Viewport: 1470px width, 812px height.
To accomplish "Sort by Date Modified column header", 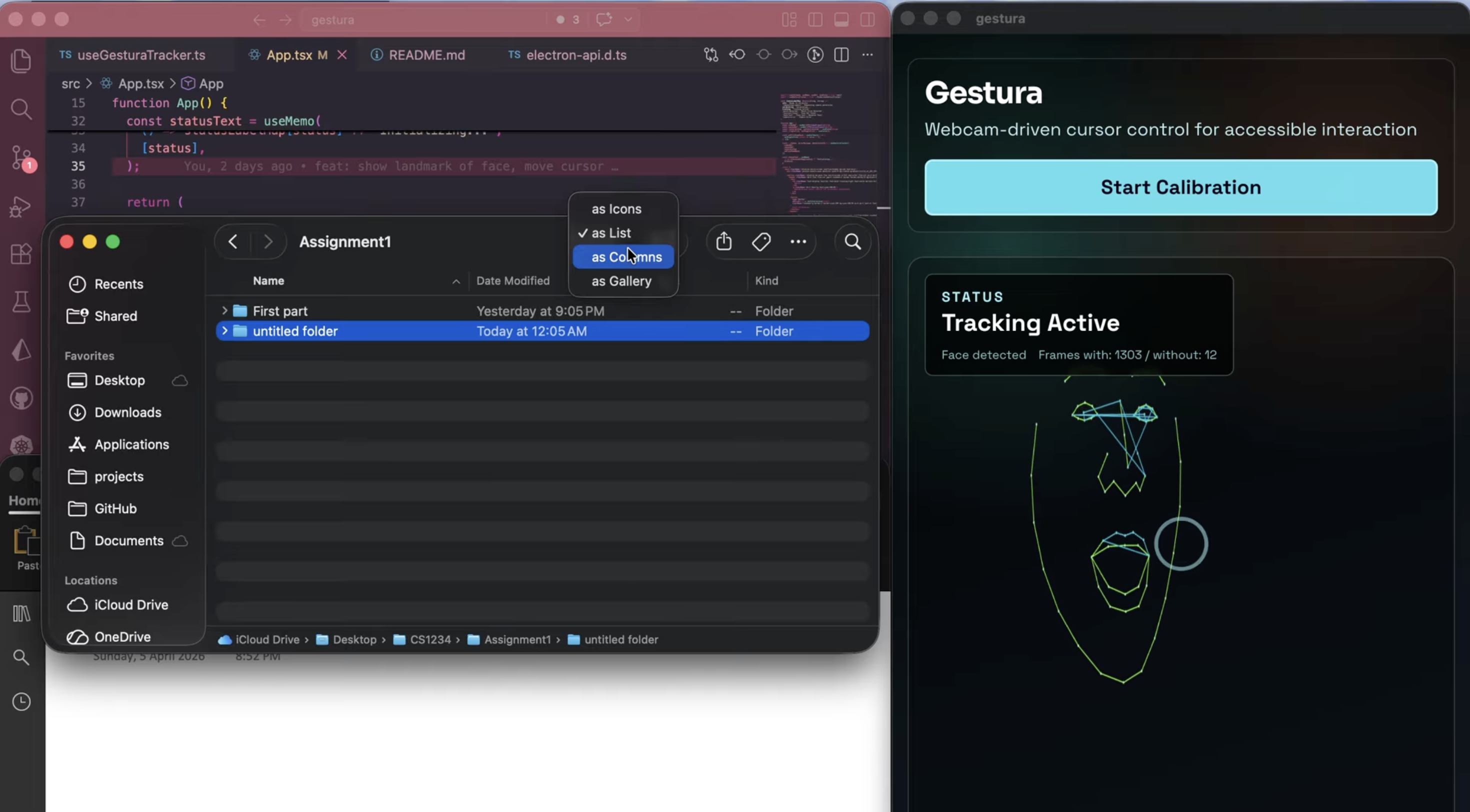I will coord(513,280).
